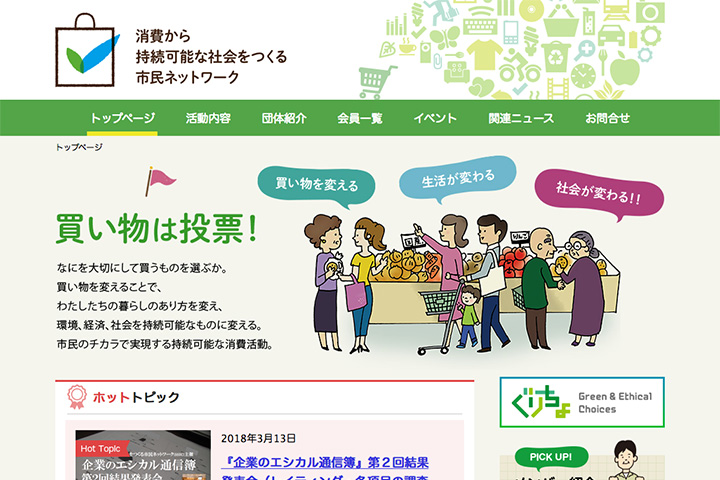
Task: Click the pink flag icon
Action: click(x=160, y=181)
